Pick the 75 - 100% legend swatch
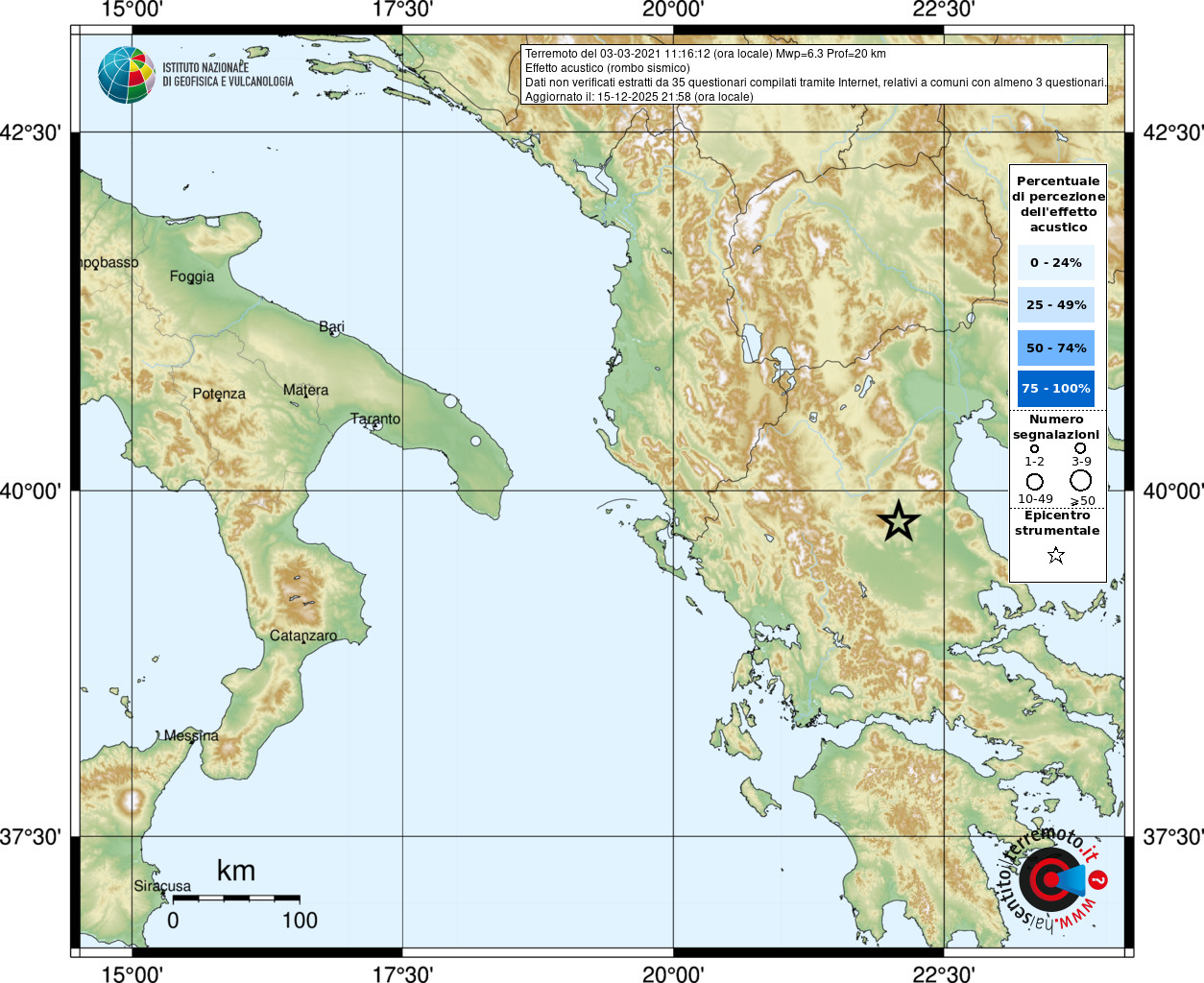This screenshot has height=983, width=1204. [1055, 389]
